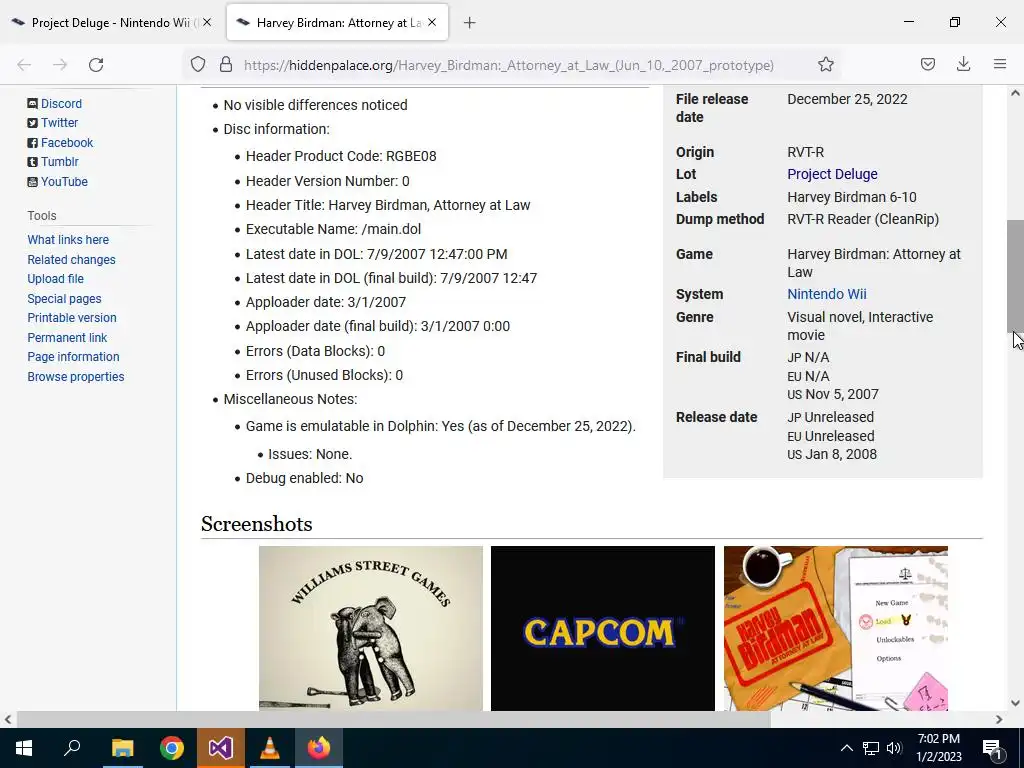This screenshot has height=768, width=1024.
Task: Follow the Nintendo Wii system link
Action: 827,295
